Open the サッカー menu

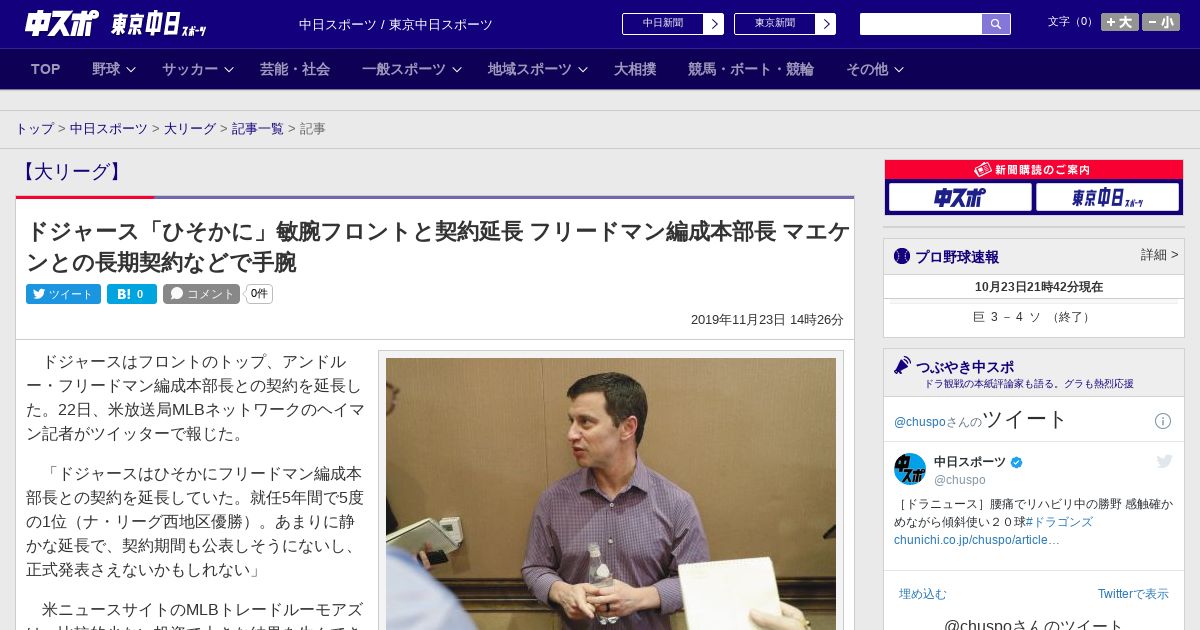[190, 69]
